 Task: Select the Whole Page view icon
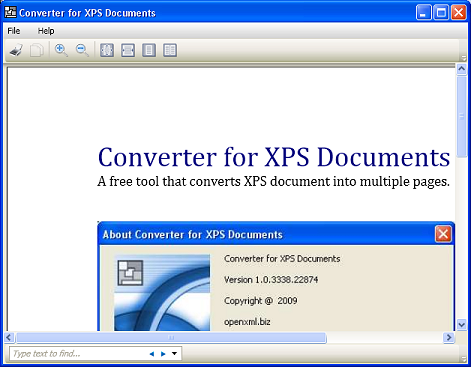point(149,50)
